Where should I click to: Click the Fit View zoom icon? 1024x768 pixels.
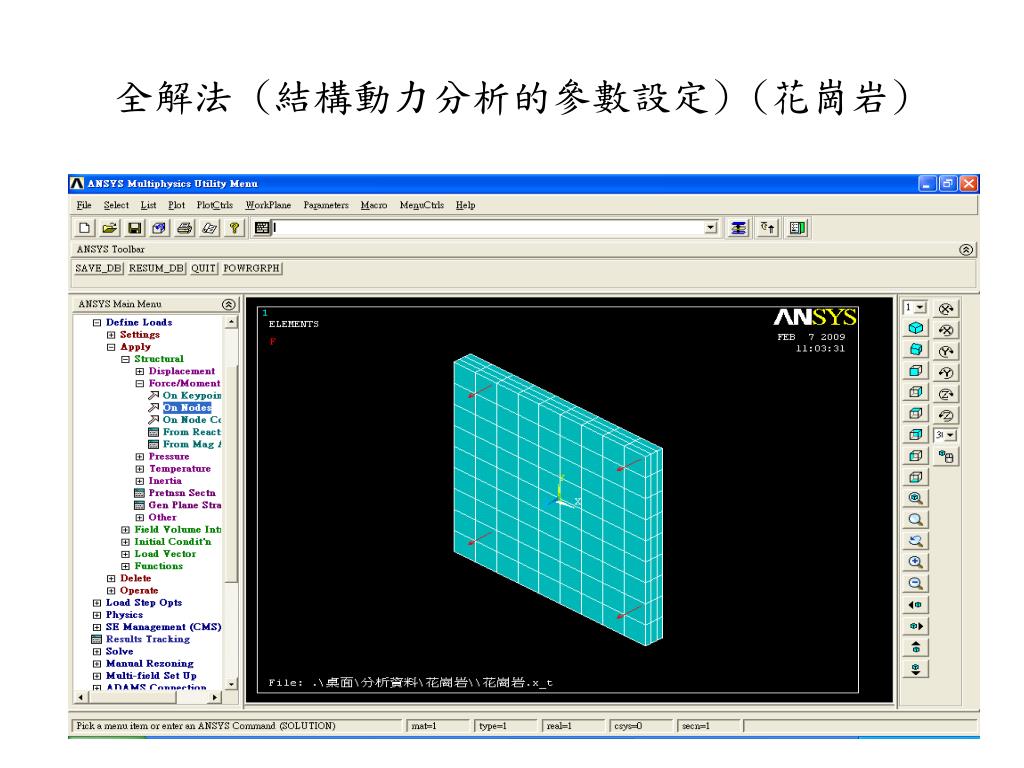coord(916,498)
